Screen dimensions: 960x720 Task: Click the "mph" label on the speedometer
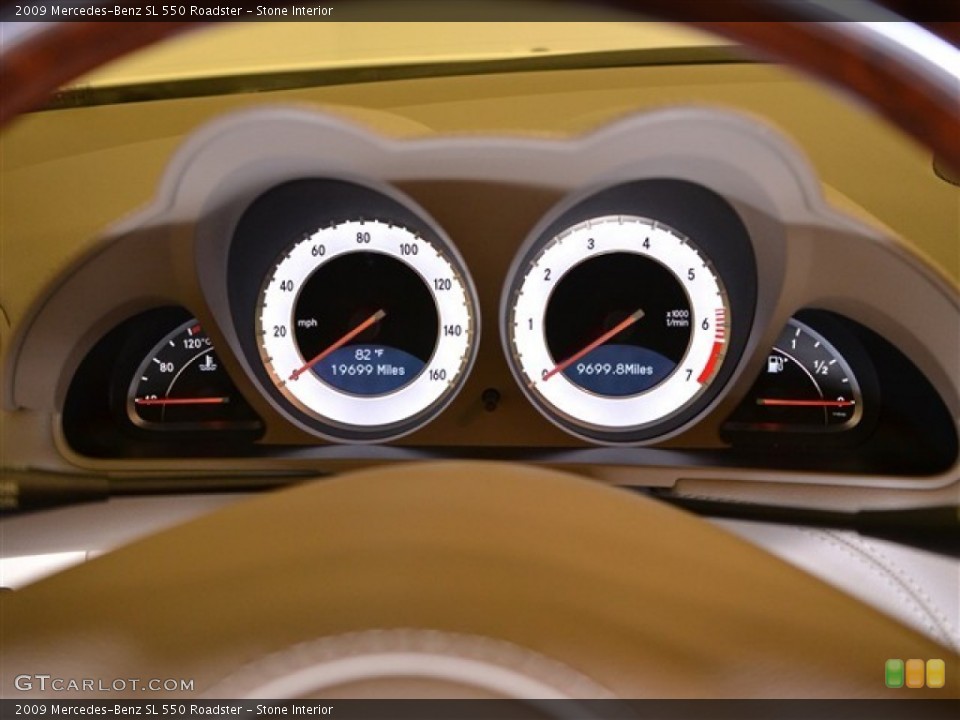pyautogui.click(x=307, y=323)
